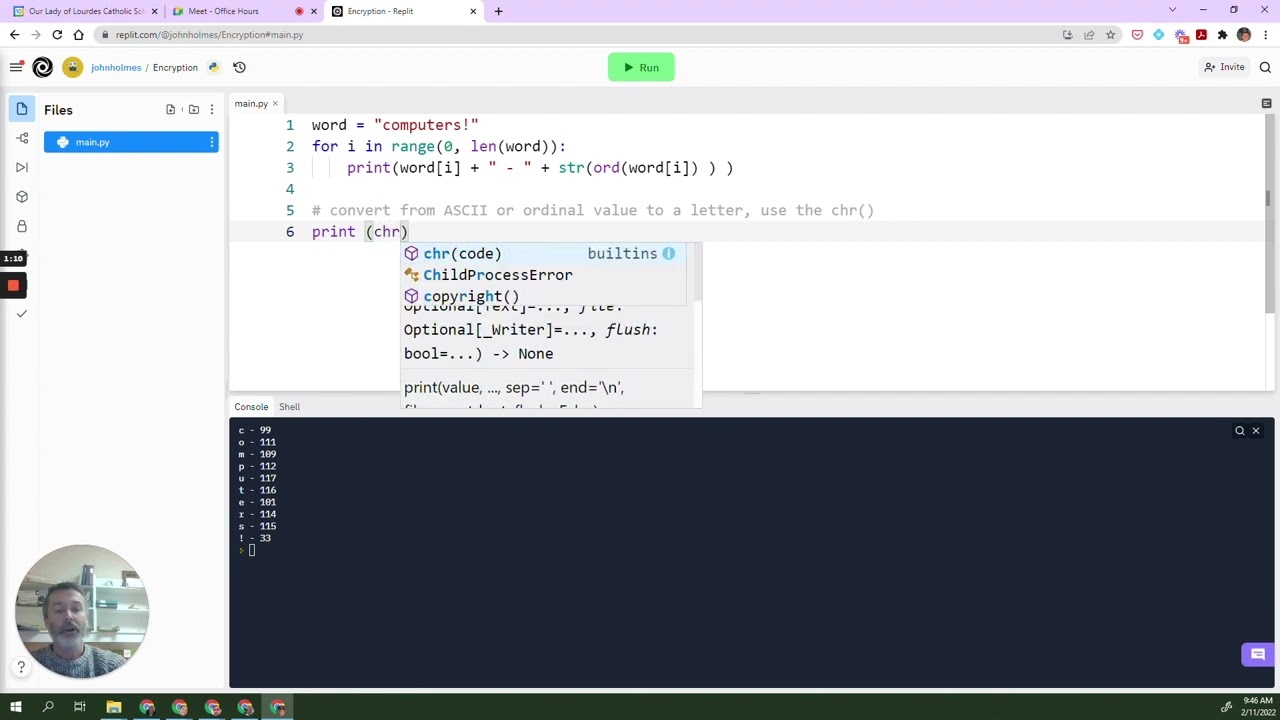Viewport: 1280px width, 720px height.
Task: Switch to main.py editor tab
Action: 251,103
